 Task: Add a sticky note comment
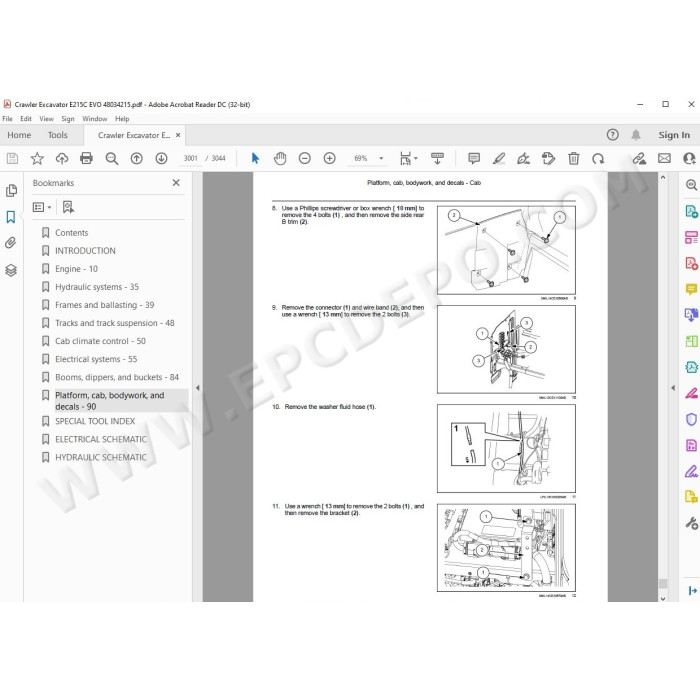[474, 158]
